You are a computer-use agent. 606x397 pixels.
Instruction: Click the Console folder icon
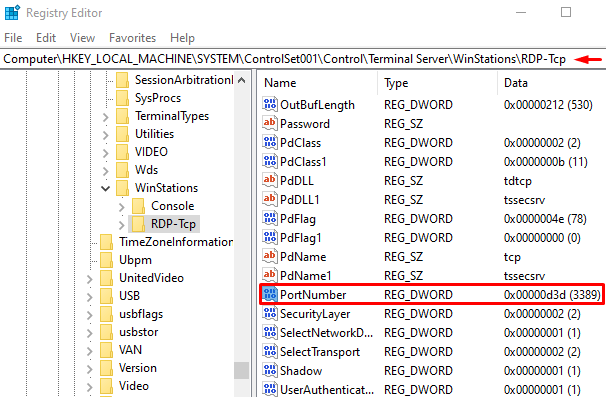coord(138,206)
